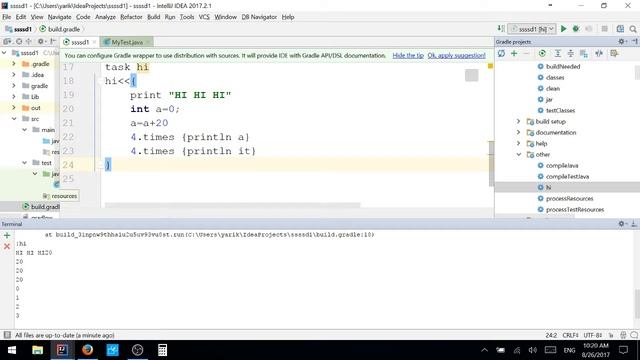Open the VCS menu

[204, 17]
